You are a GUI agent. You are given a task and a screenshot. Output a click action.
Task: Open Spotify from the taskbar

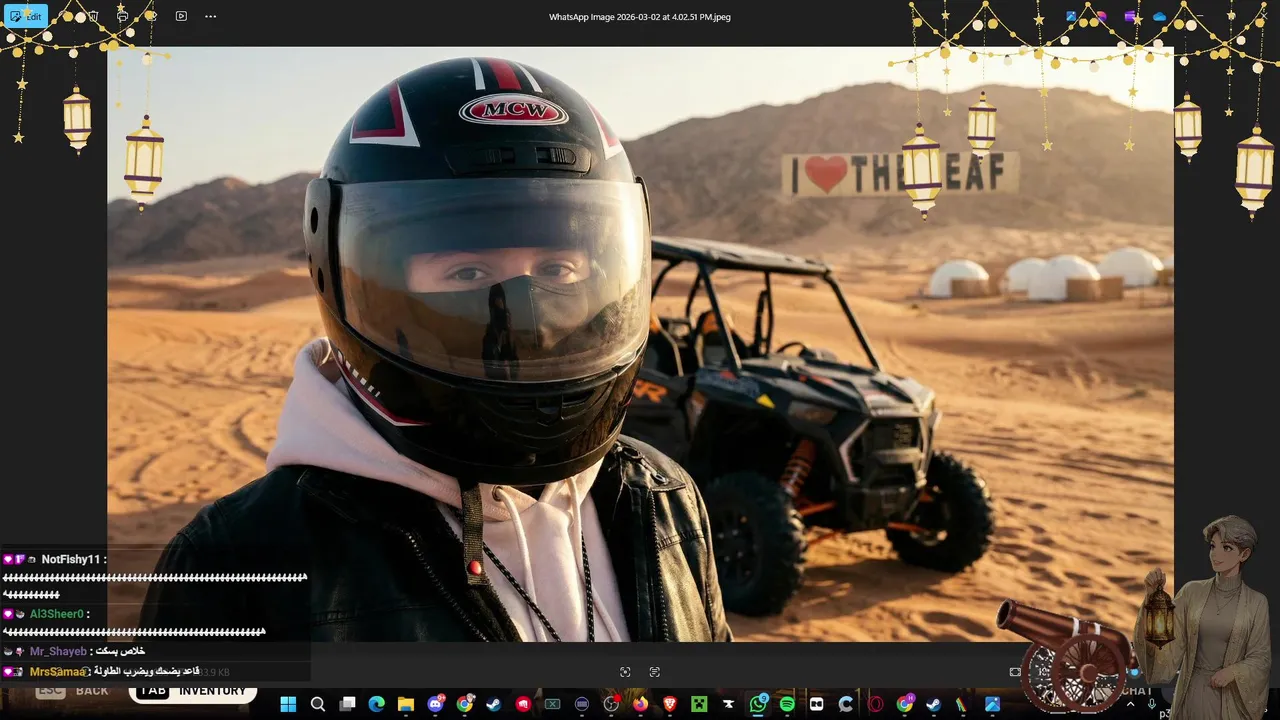787,704
